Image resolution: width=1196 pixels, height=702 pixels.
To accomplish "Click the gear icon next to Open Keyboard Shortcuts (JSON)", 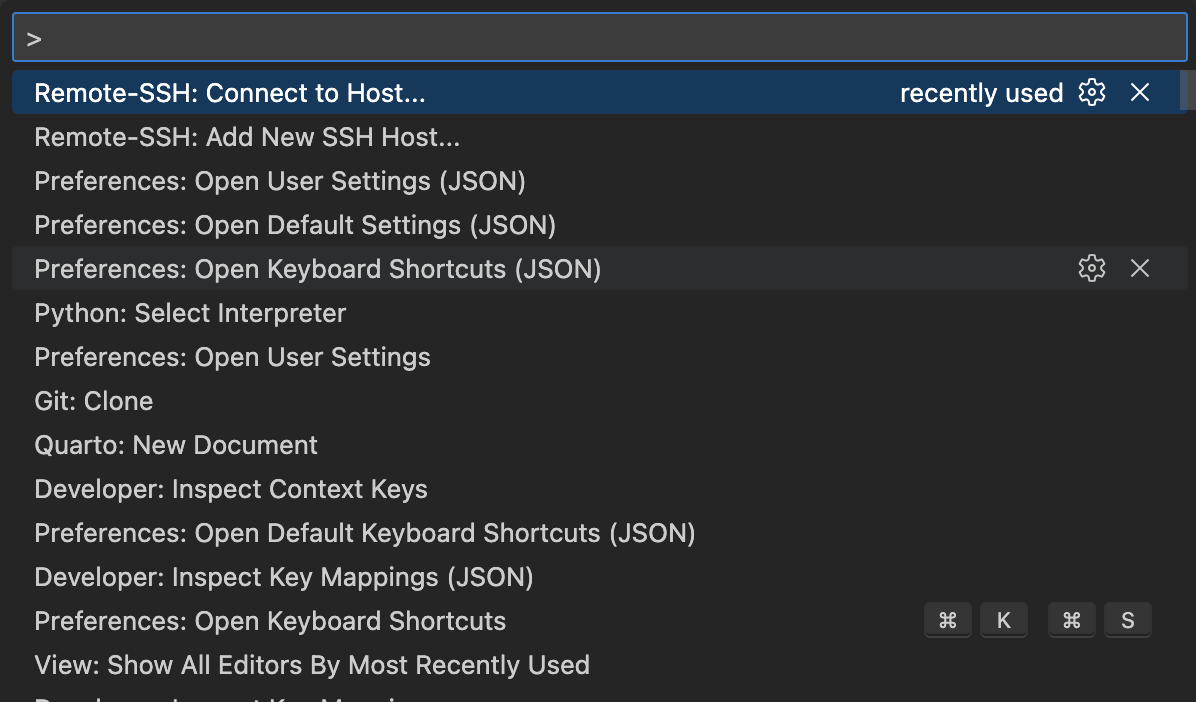I will tap(1092, 268).
